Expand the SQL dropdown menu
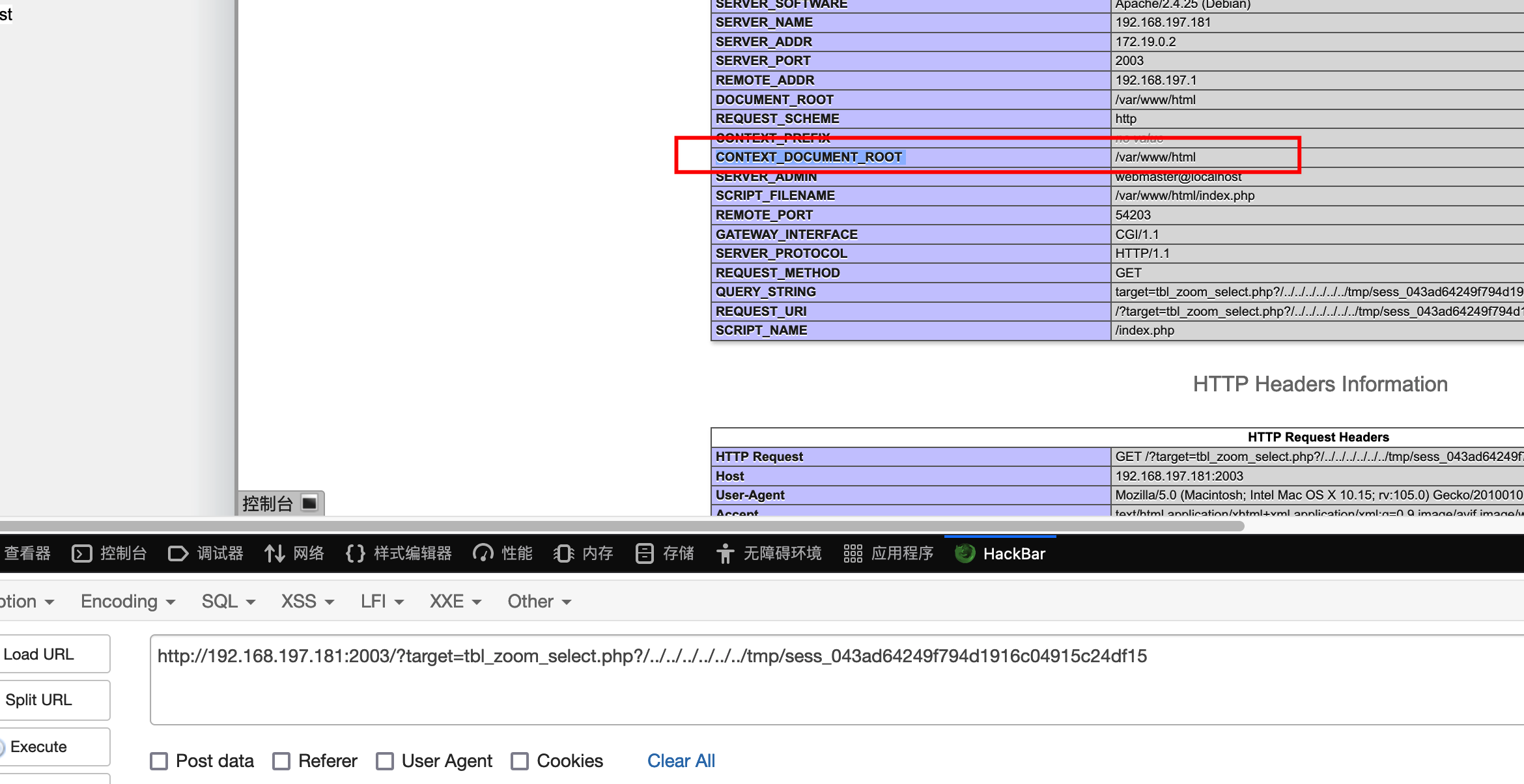Screen dimensions: 1524x784 coord(228,601)
